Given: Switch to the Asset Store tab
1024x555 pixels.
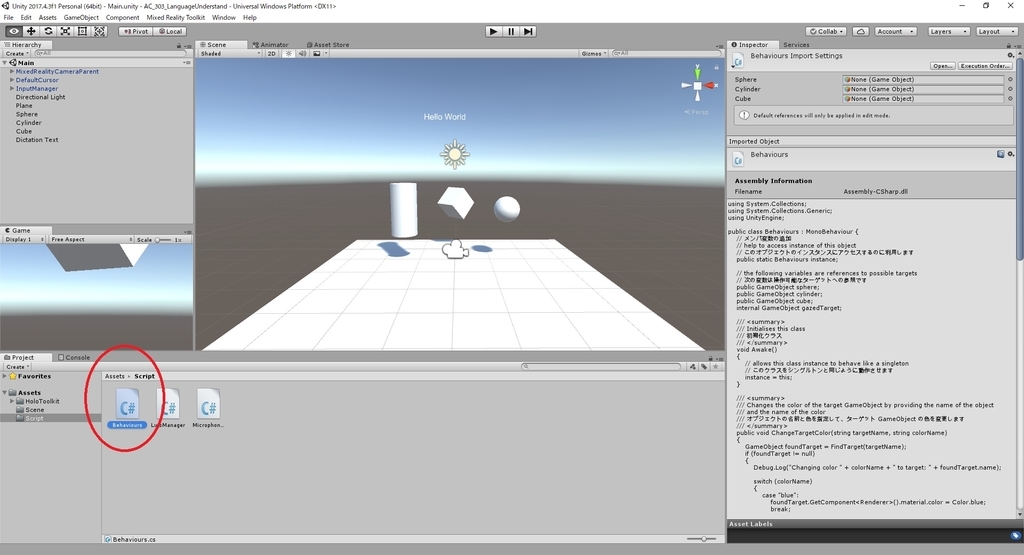Looking at the screenshot, I should (327, 45).
